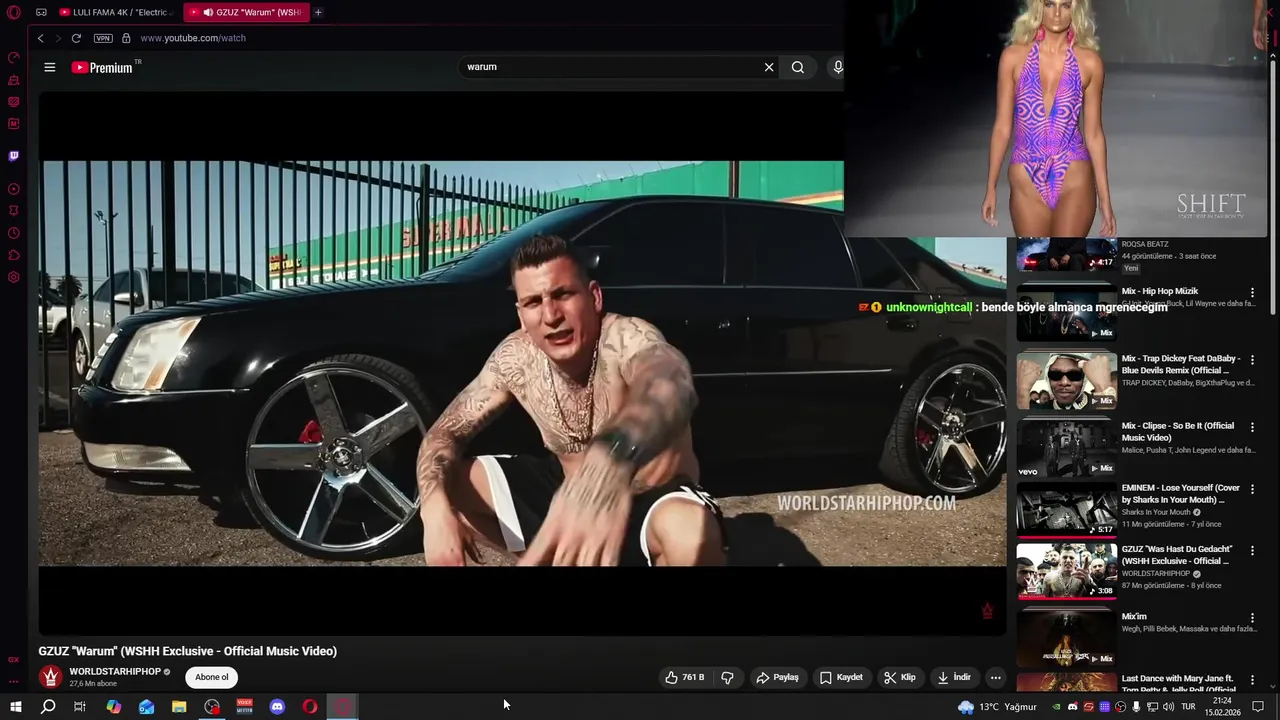Open History clock icon in sidebar
The width and height of the screenshot is (1280, 720).
[14, 233]
